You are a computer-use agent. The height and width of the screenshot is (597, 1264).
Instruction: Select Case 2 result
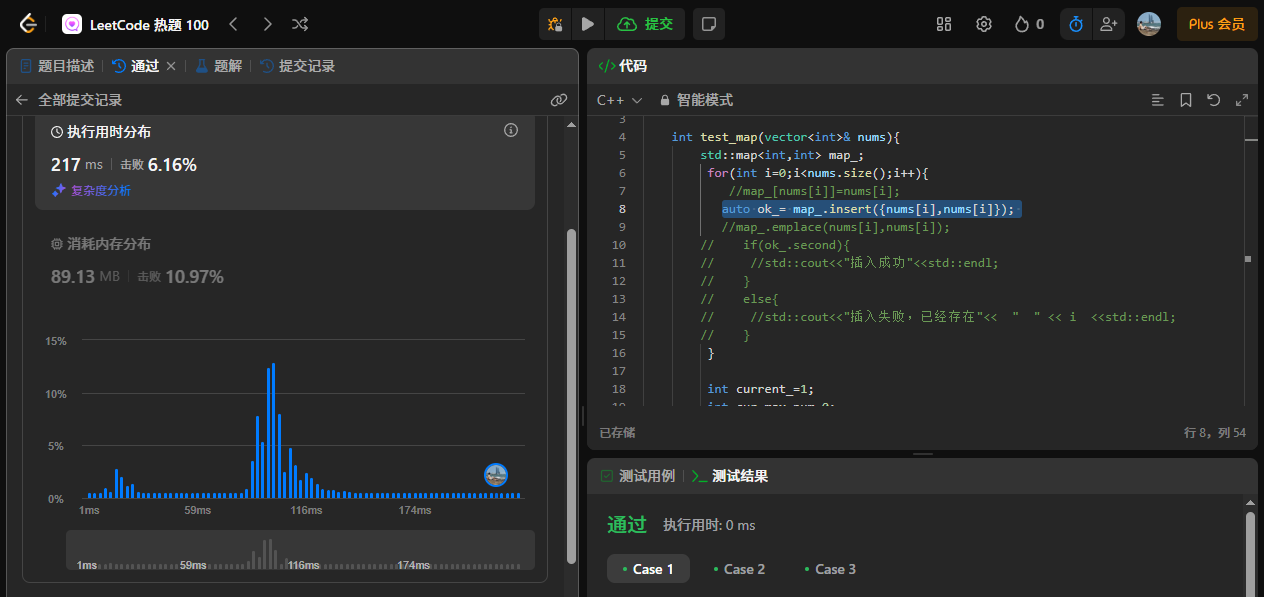[x=739, y=569]
